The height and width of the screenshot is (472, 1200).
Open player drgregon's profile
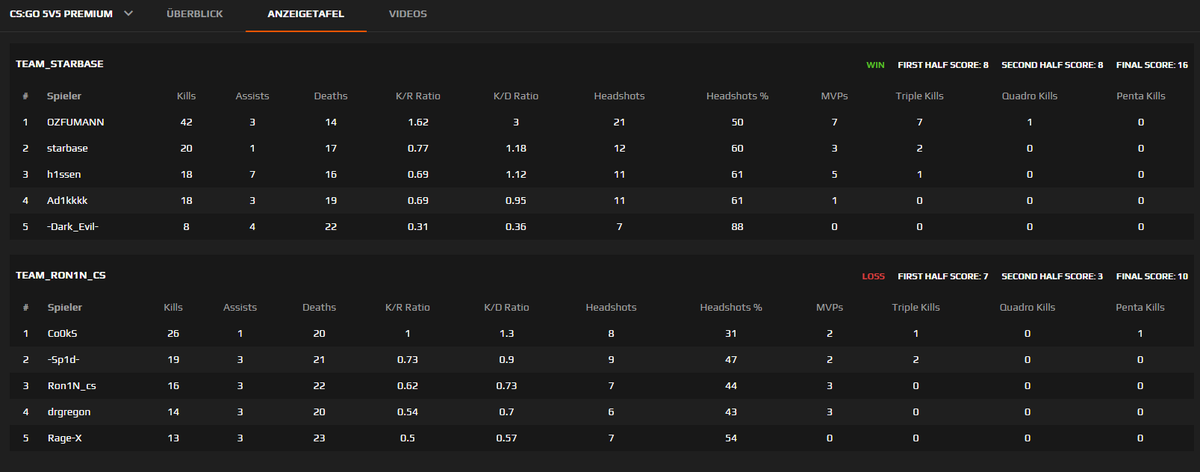(x=69, y=411)
